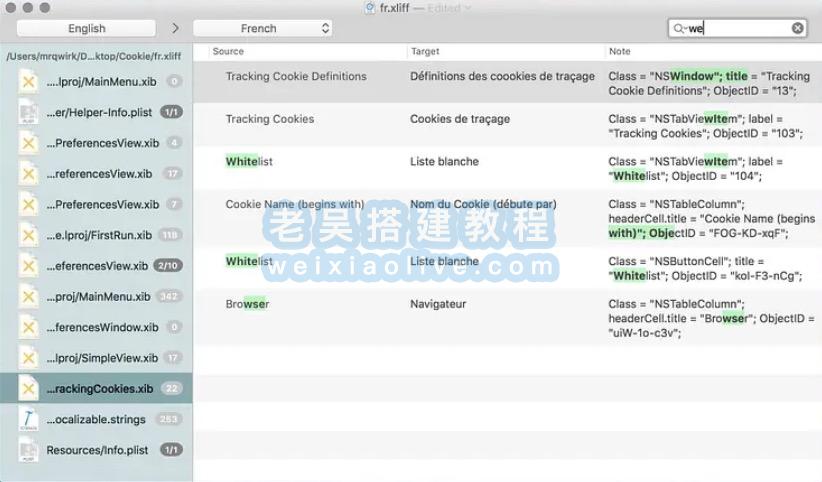This screenshot has width=822, height=482.
Task: Click the /Users/mrqwirk/D...ktop/Cookie/fr.xliff path header
Action: pos(94,56)
